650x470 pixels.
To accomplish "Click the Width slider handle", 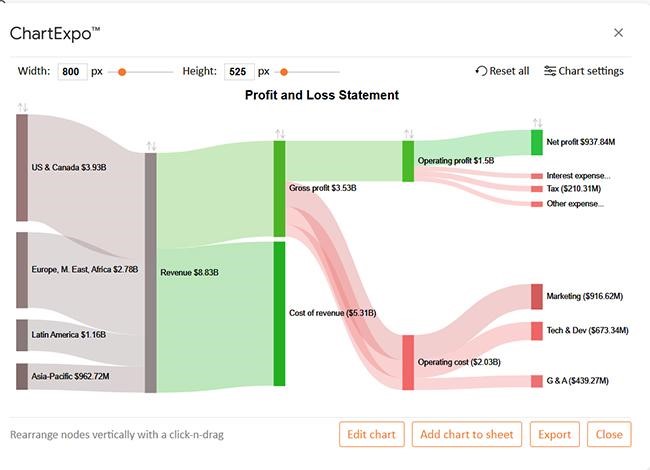I will (122, 72).
